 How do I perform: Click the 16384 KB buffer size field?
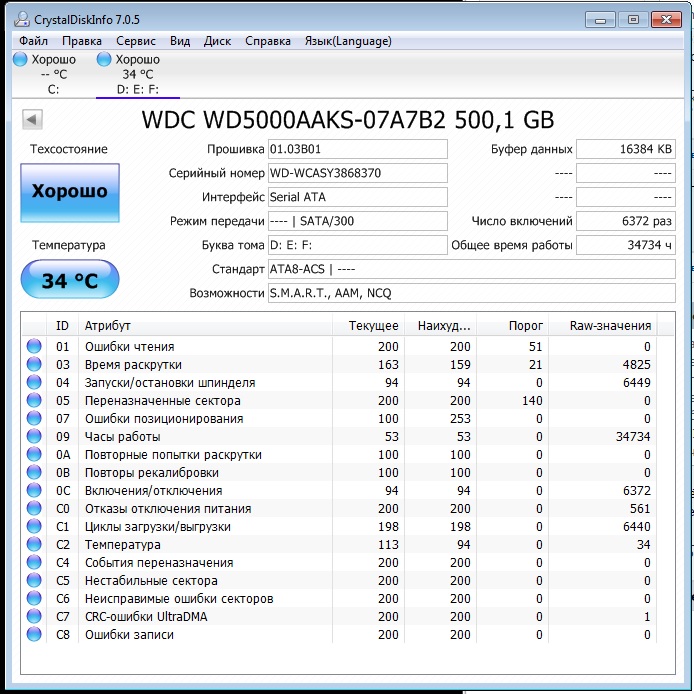coord(626,149)
